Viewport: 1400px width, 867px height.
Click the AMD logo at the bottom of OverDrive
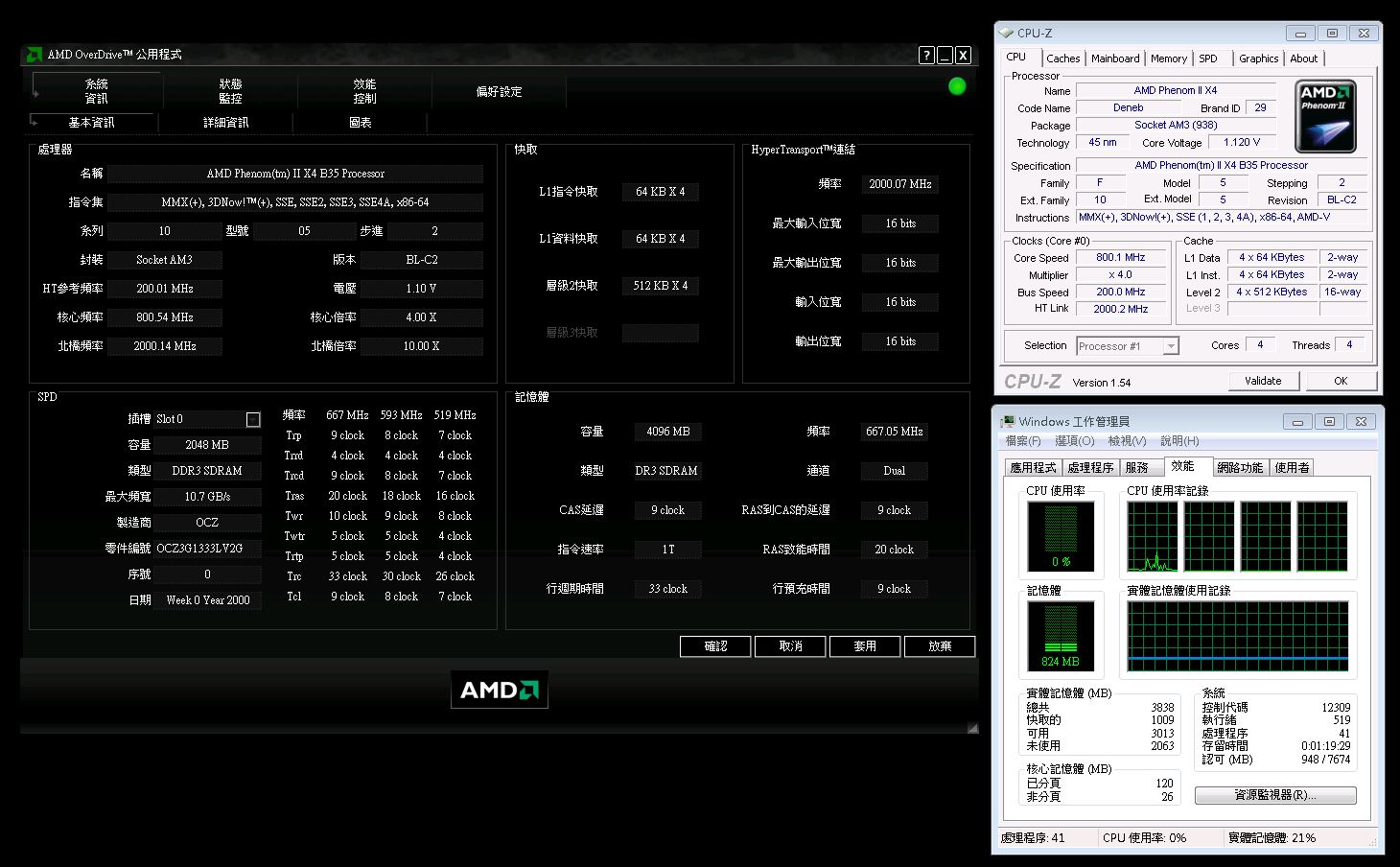click(x=500, y=690)
